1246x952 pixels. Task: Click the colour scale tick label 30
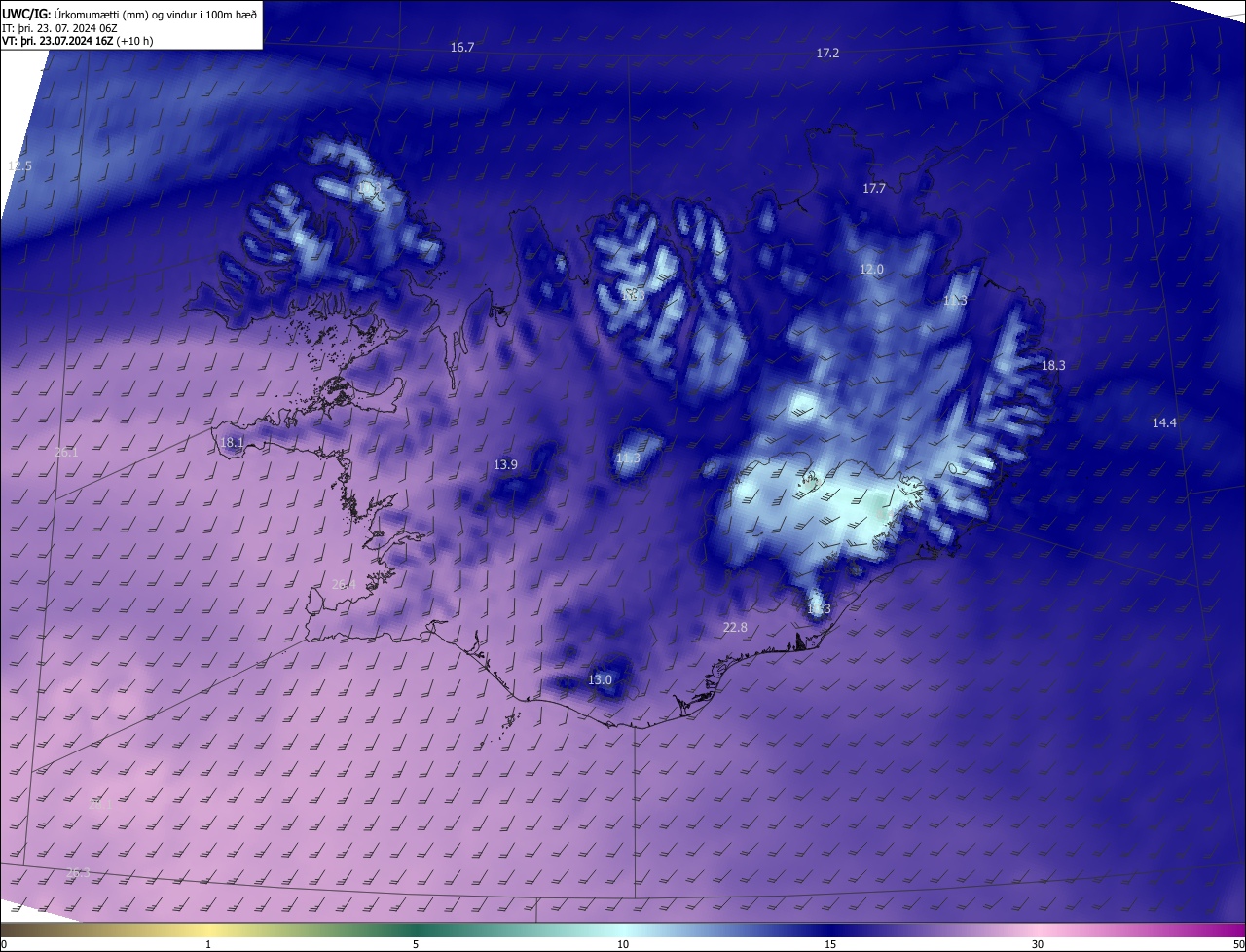(x=1038, y=944)
